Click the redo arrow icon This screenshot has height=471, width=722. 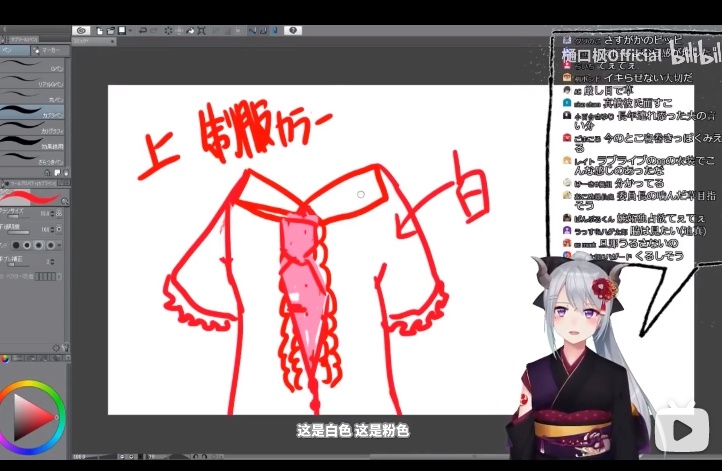click(154, 31)
